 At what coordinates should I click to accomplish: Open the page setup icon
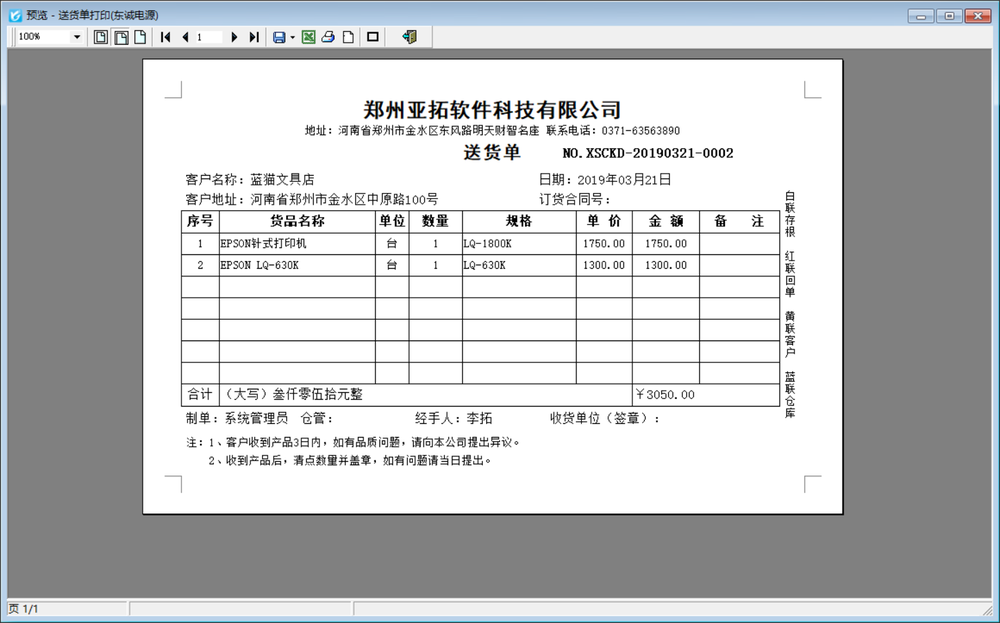(347, 37)
